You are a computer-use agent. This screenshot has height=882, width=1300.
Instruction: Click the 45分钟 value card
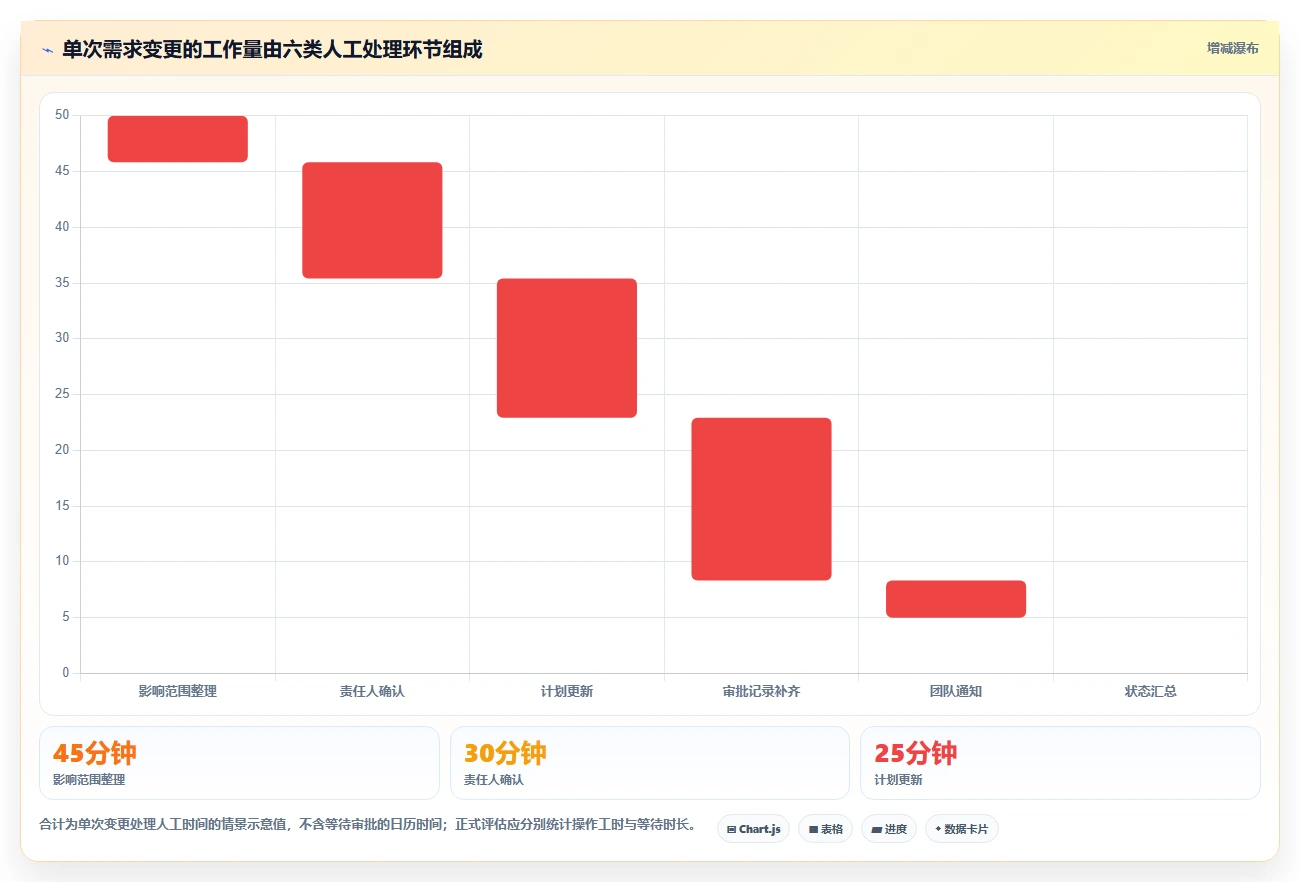tap(239, 763)
